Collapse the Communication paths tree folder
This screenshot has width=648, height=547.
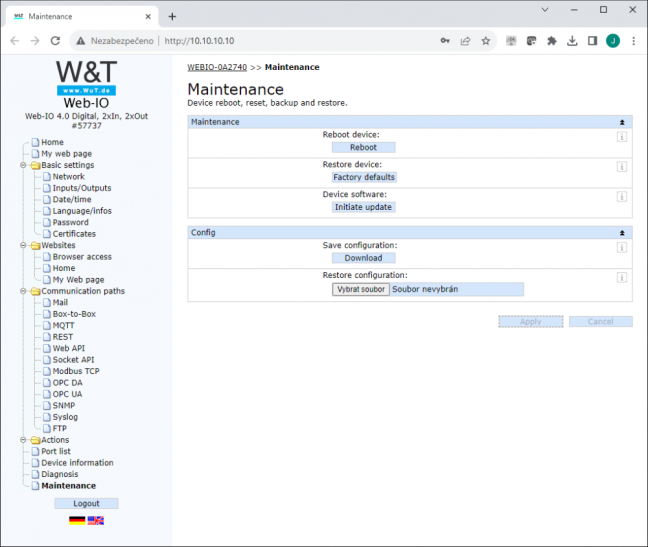coord(23,291)
